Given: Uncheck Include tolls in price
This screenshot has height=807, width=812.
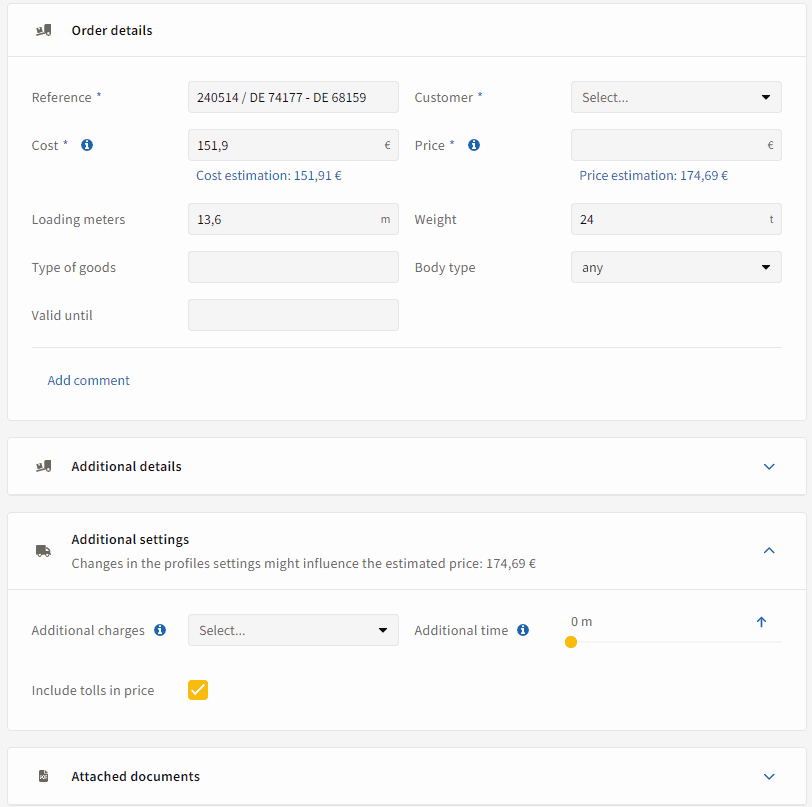Looking at the screenshot, I should coord(198,690).
